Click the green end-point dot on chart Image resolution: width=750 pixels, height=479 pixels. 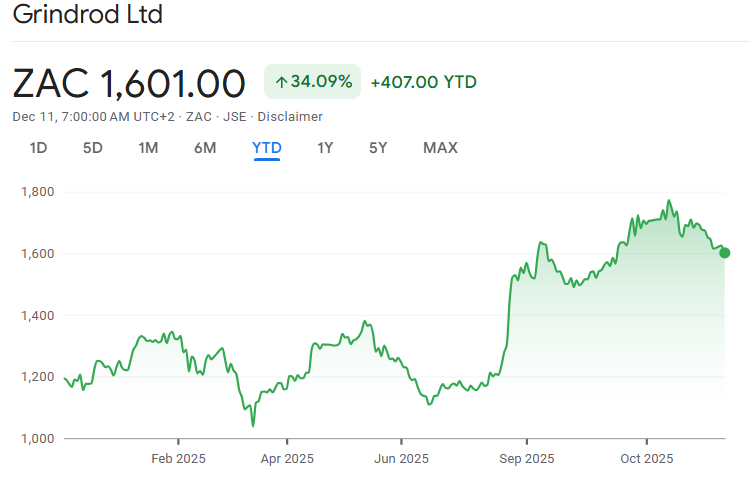tap(724, 253)
